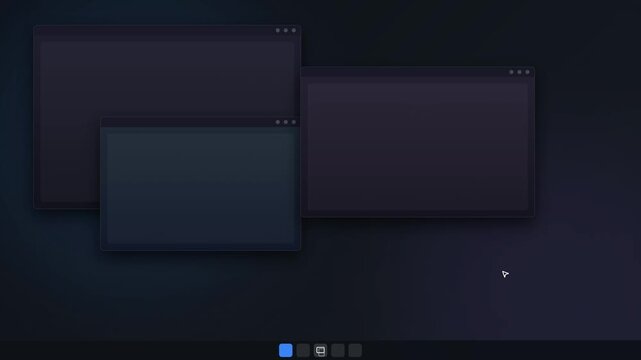
Task: Click the last control dot of the right-hand purple window
Action: [x=527, y=72]
